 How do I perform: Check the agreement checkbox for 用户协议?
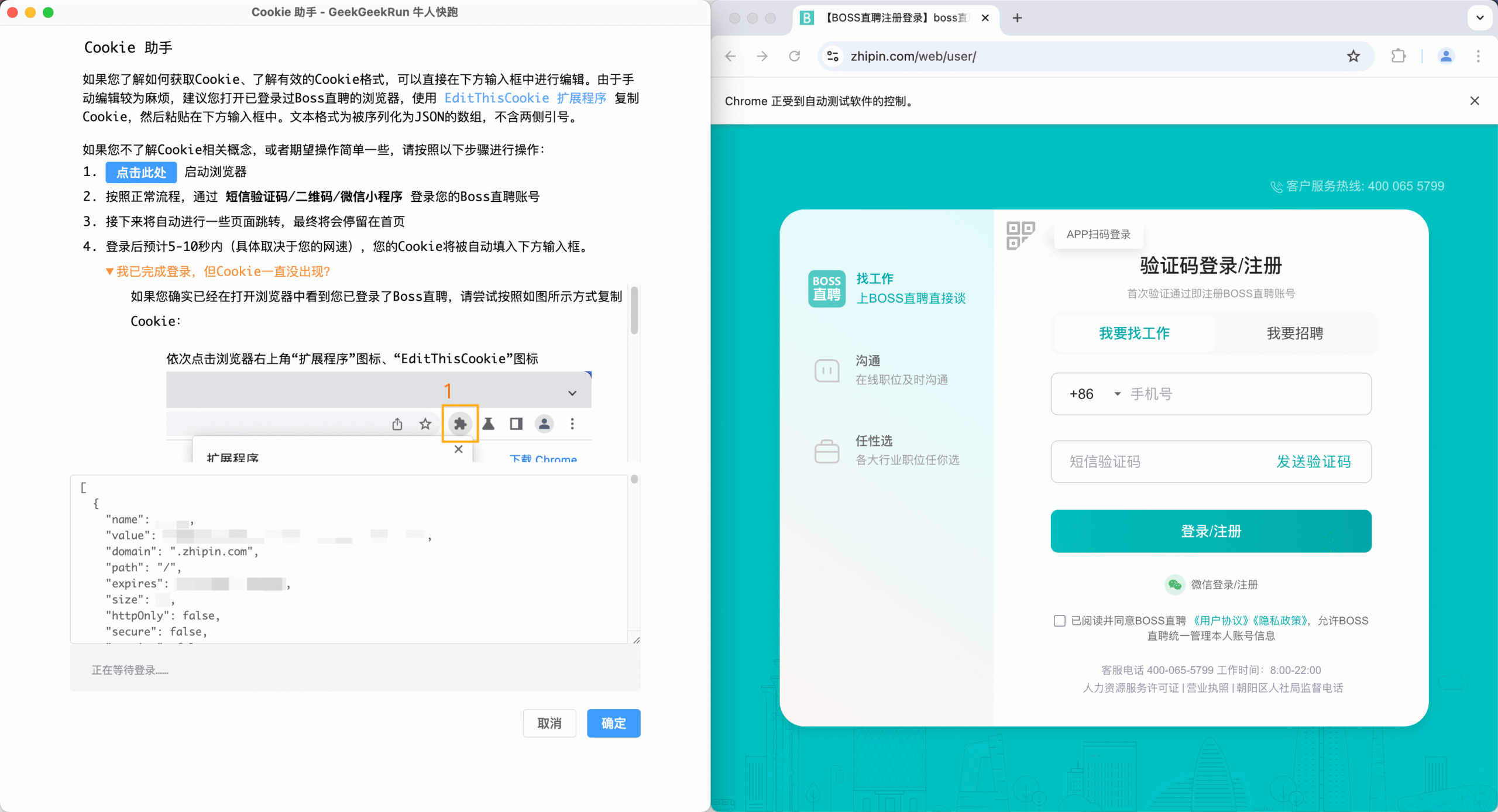[1059, 621]
